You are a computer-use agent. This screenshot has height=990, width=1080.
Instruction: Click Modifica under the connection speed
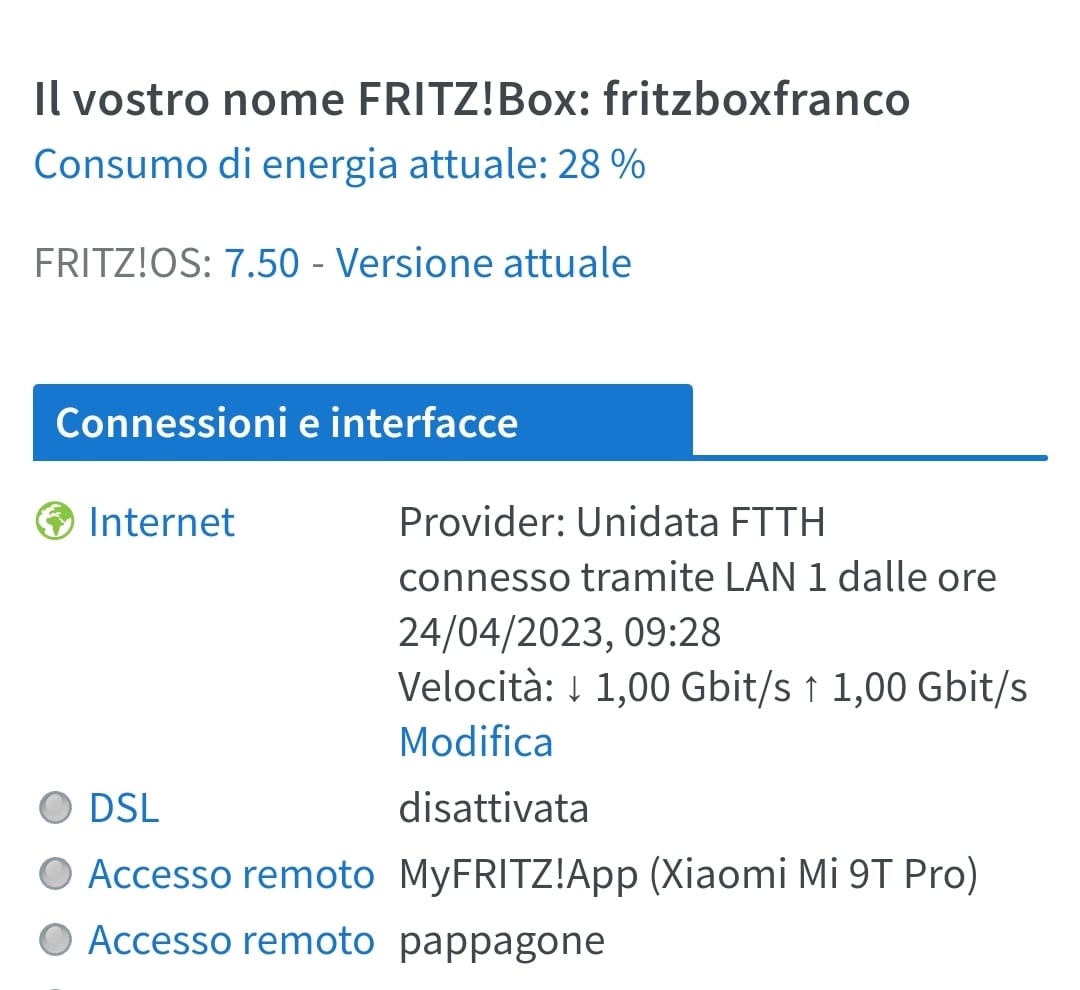click(x=476, y=742)
